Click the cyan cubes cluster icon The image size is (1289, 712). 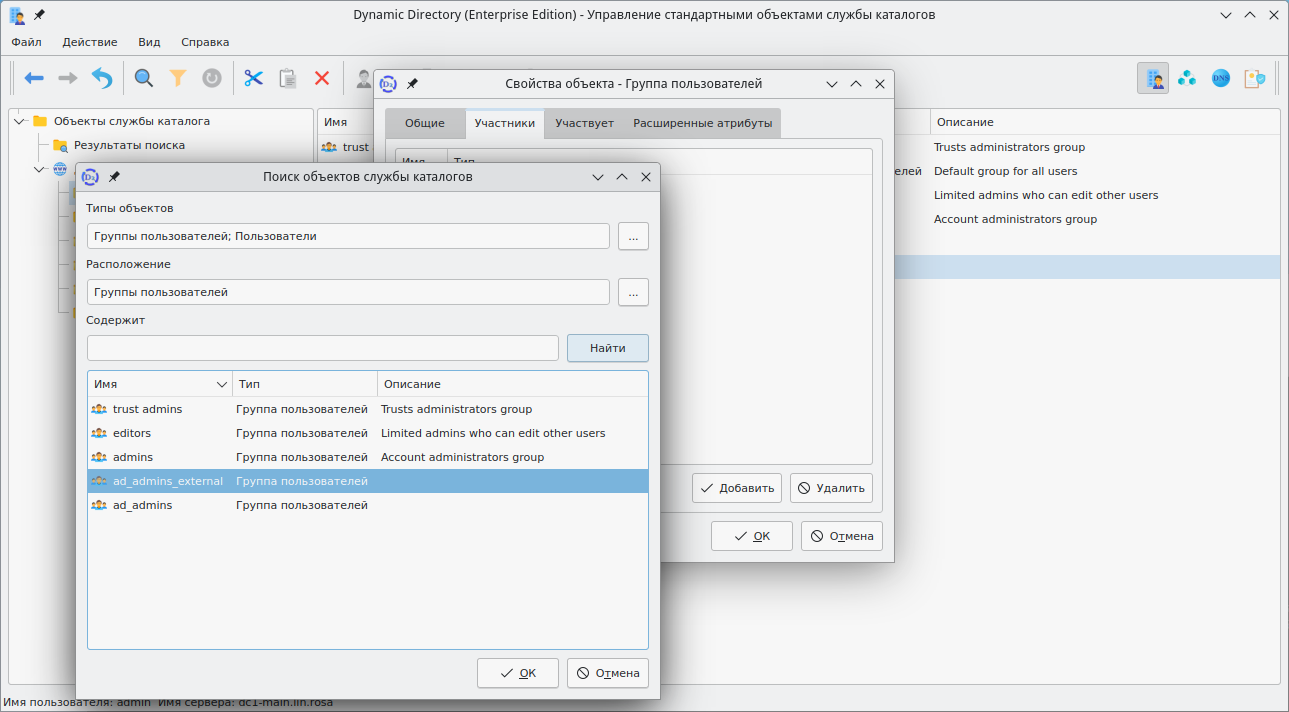[1187, 78]
